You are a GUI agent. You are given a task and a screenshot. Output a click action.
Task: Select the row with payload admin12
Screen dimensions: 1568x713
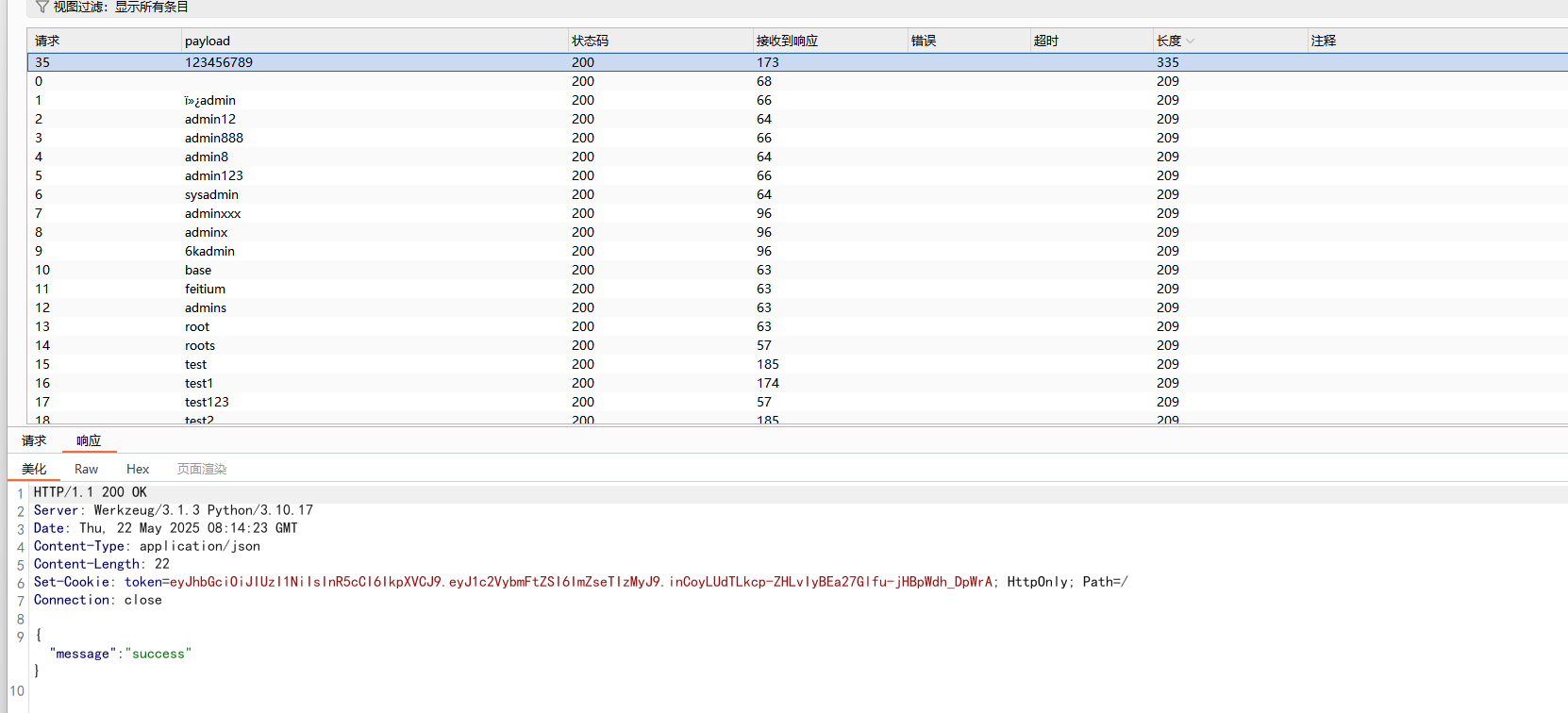pyautogui.click(x=797, y=119)
